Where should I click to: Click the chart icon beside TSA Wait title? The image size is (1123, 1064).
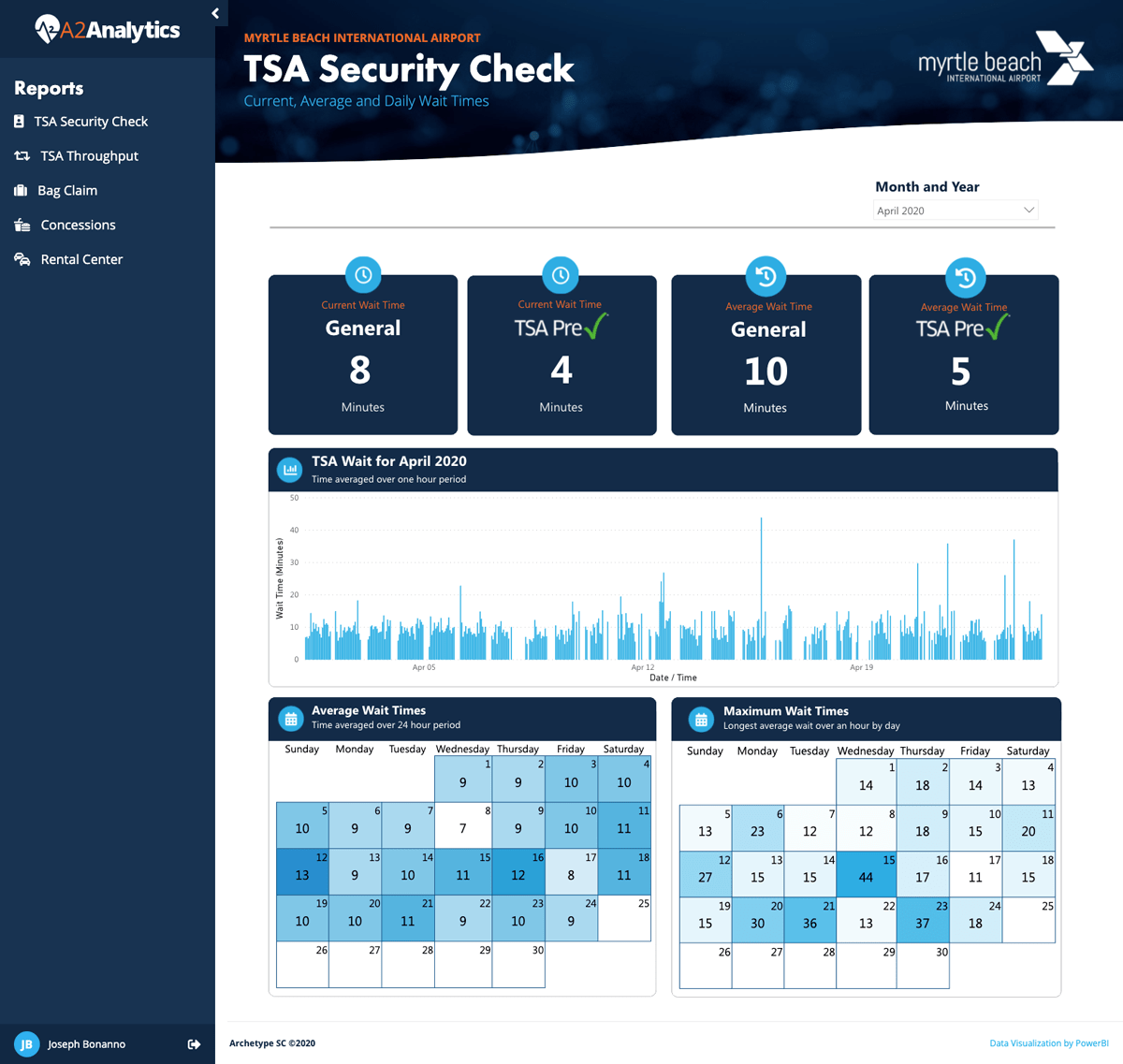290,470
